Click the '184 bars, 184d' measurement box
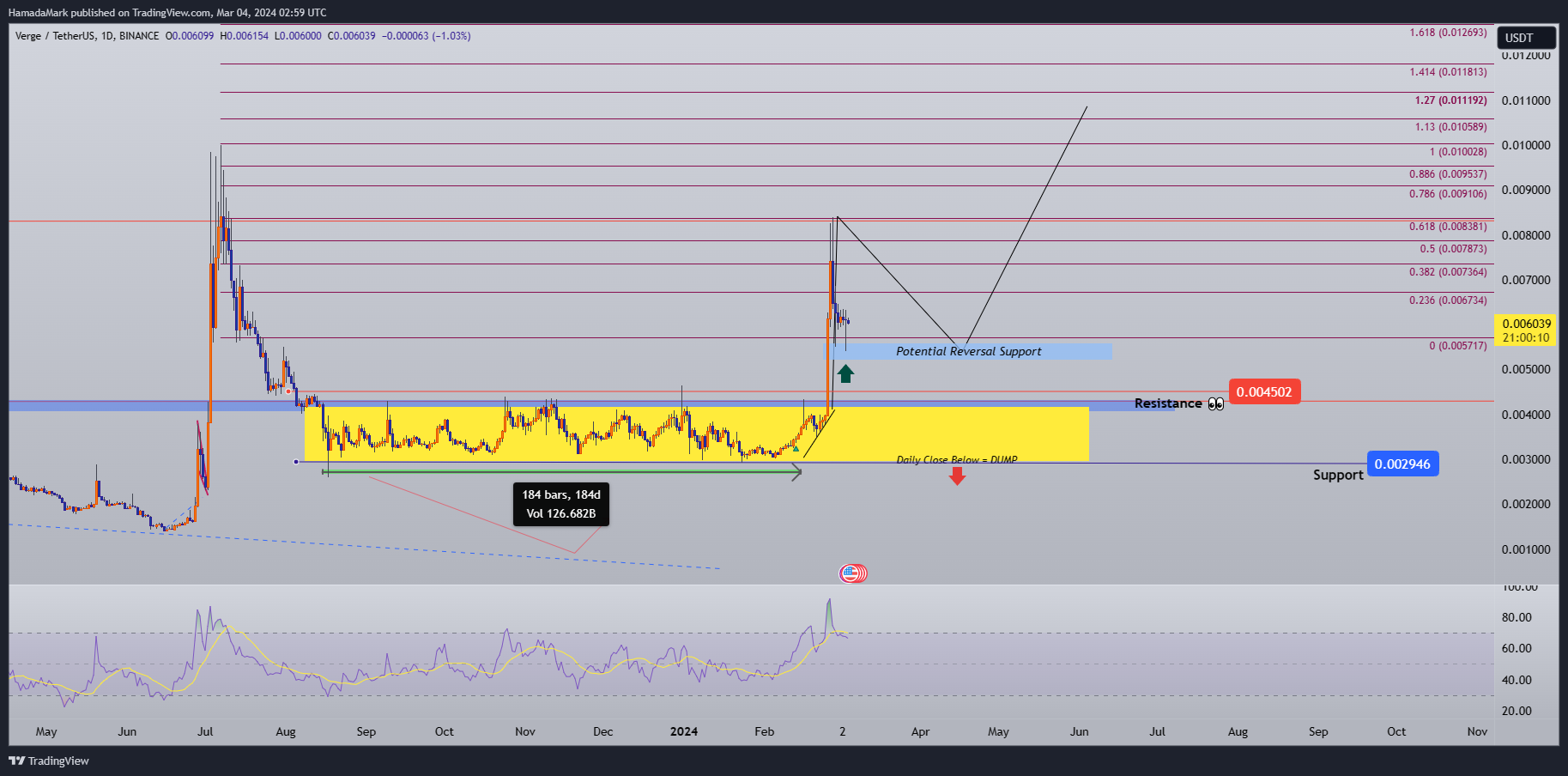The width and height of the screenshot is (1568, 776). point(561,504)
